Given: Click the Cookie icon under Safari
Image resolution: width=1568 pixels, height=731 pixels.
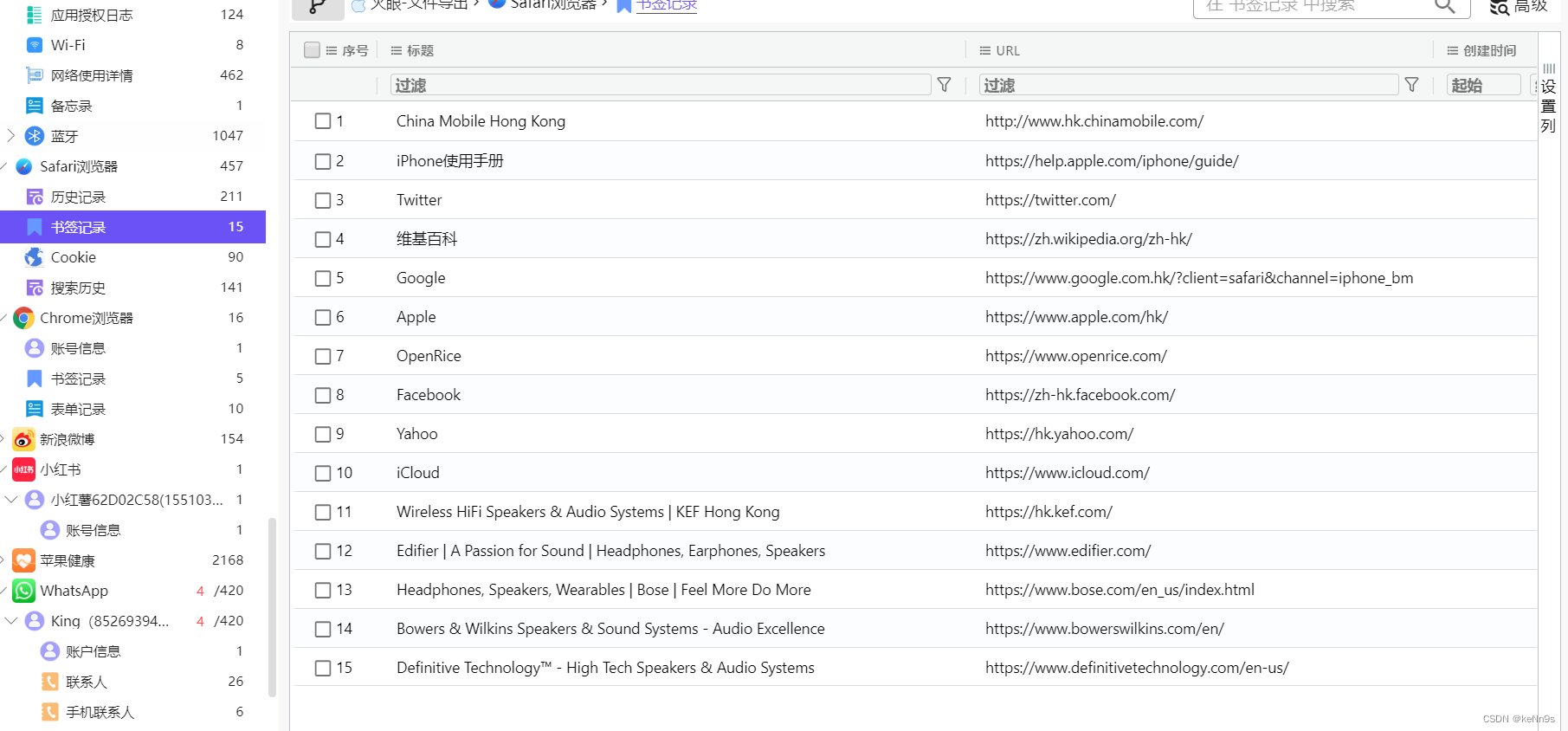Looking at the screenshot, I should pyautogui.click(x=35, y=257).
